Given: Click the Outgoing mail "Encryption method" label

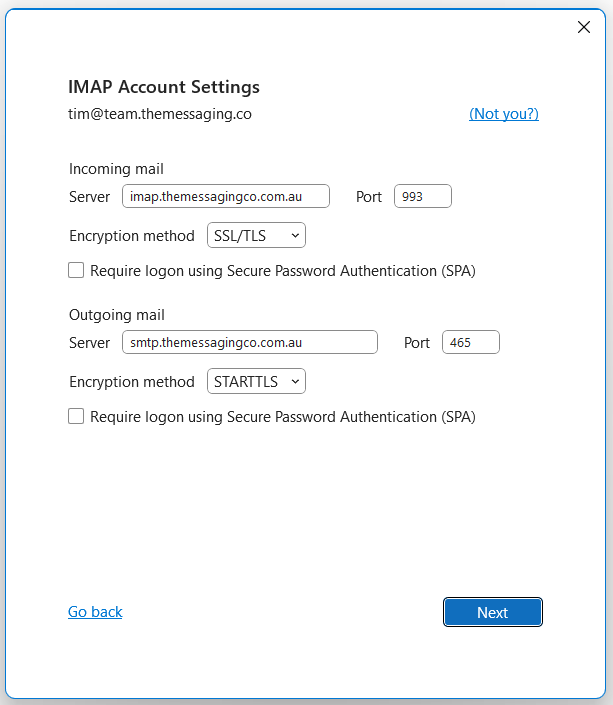Looking at the screenshot, I should [x=132, y=382].
